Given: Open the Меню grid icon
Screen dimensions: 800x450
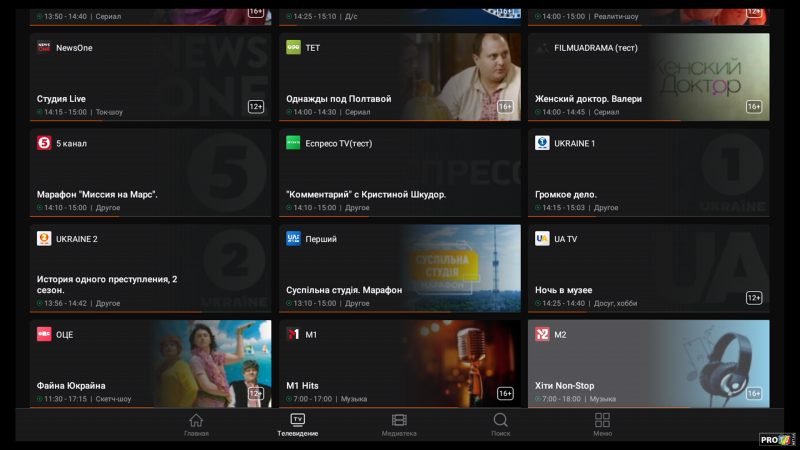Looking at the screenshot, I should (602, 421).
